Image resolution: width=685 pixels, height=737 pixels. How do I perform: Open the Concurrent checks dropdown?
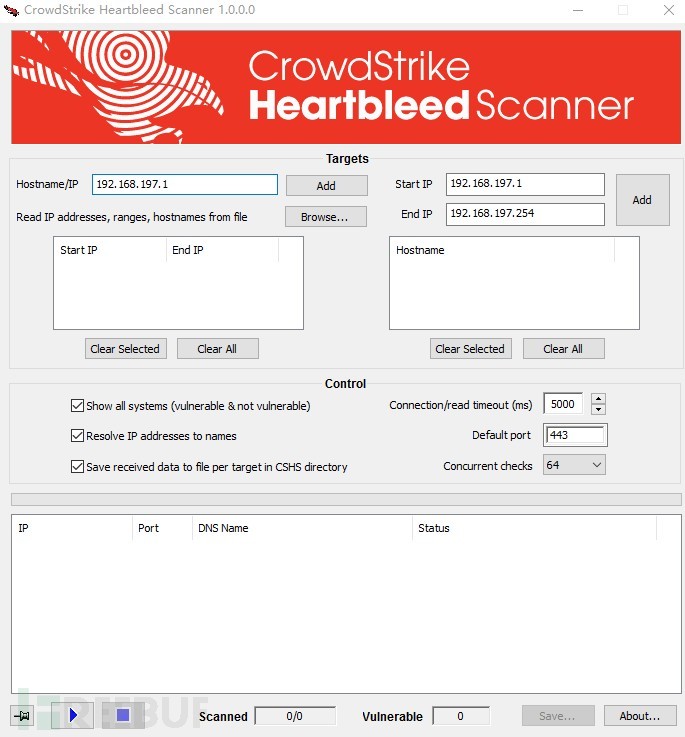tap(574, 465)
